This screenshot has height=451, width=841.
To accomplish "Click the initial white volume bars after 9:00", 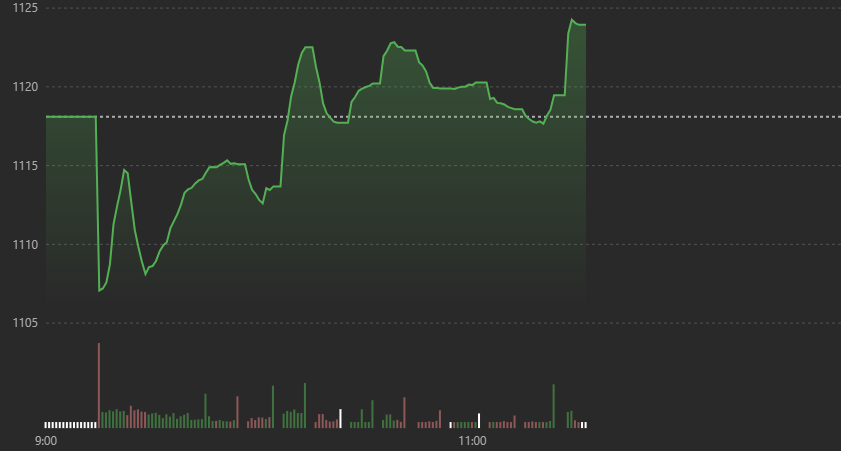I will 68,424.
